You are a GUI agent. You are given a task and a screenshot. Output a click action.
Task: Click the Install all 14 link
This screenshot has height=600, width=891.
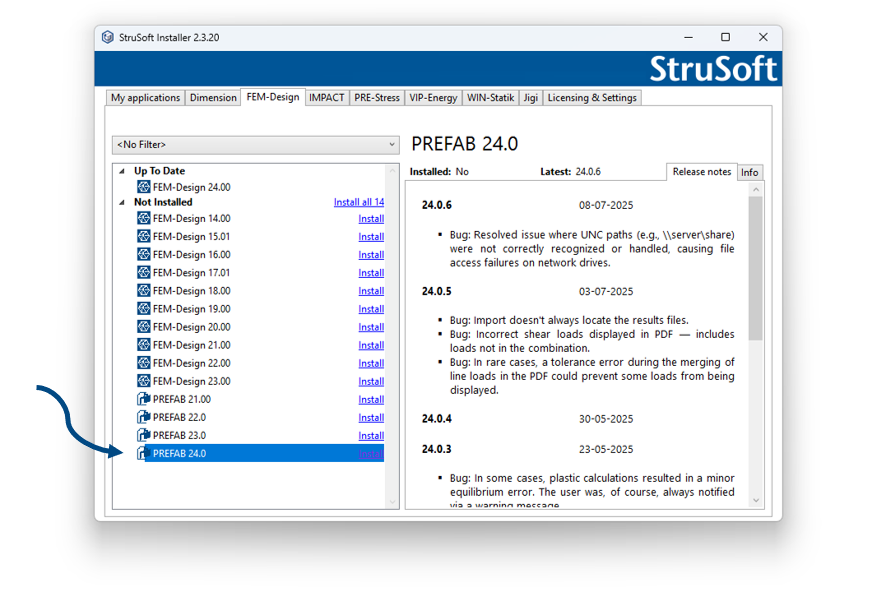coord(359,202)
